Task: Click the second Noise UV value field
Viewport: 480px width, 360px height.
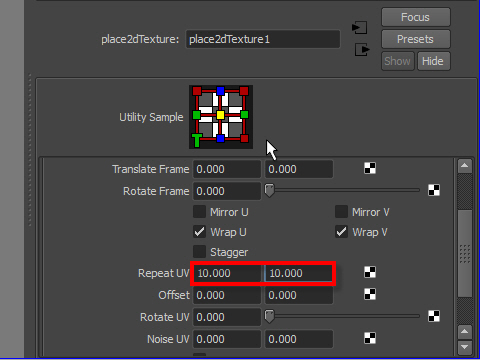Action: pyautogui.click(x=299, y=339)
